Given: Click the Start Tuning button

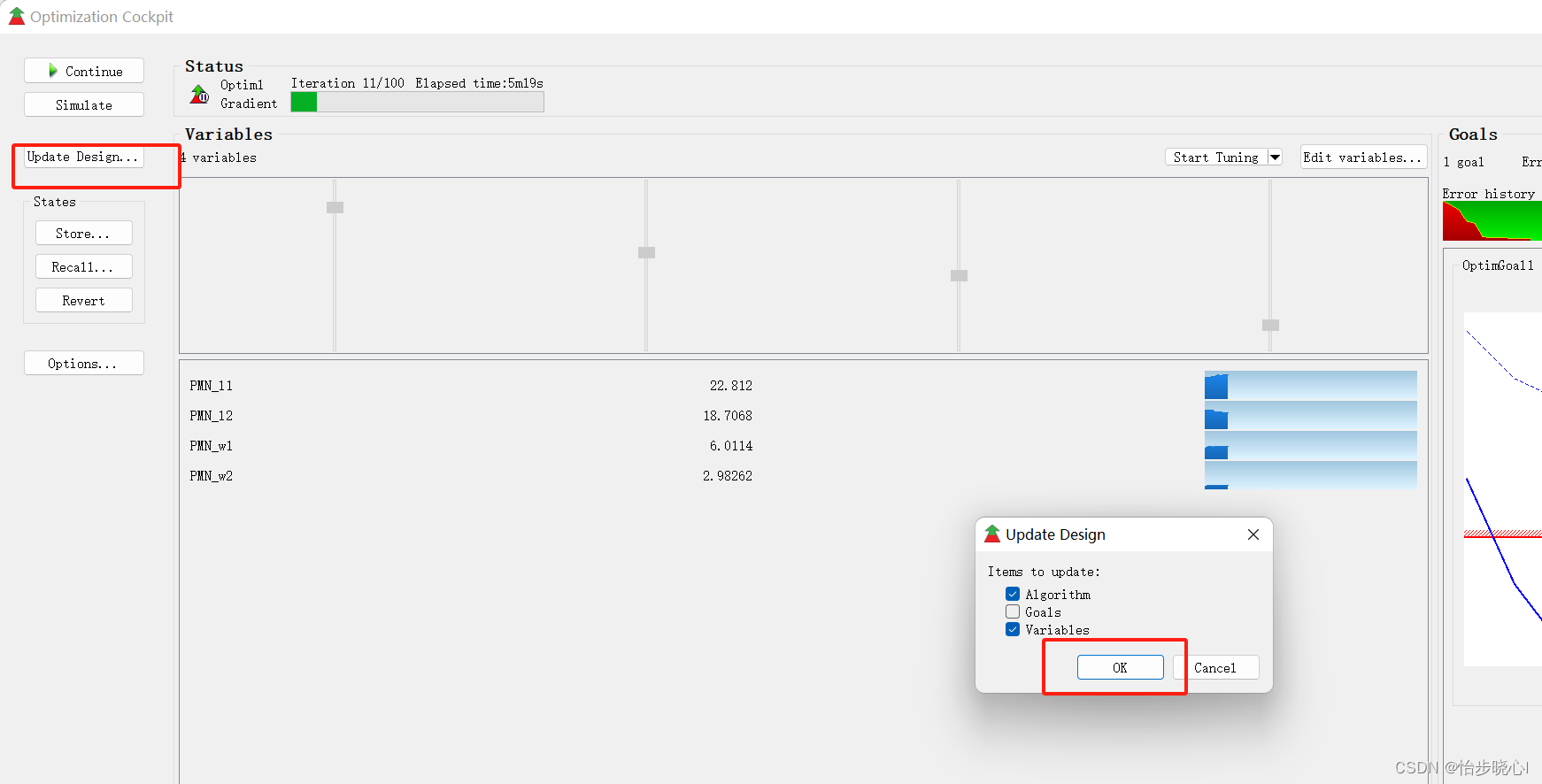Looking at the screenshot, I should pyautogui.click(x=1215, y=157).
